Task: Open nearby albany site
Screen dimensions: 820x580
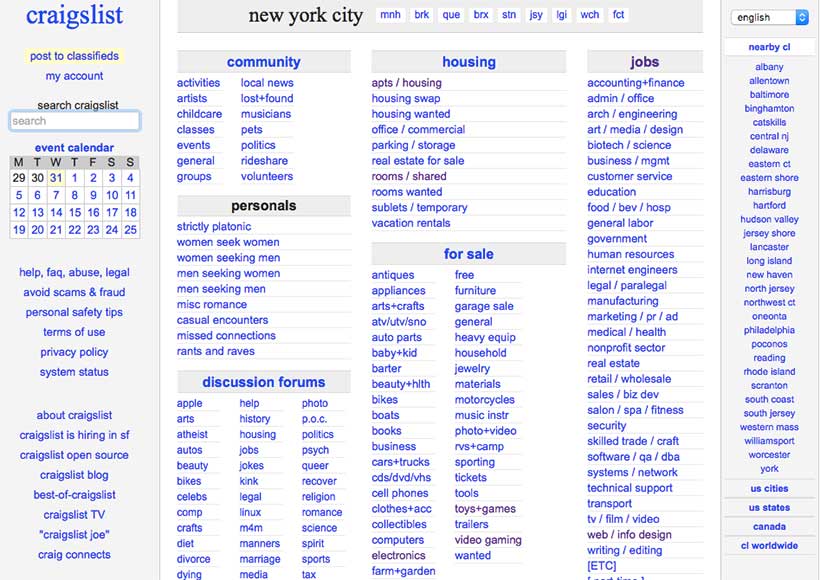Action: [x=769, y=66]
